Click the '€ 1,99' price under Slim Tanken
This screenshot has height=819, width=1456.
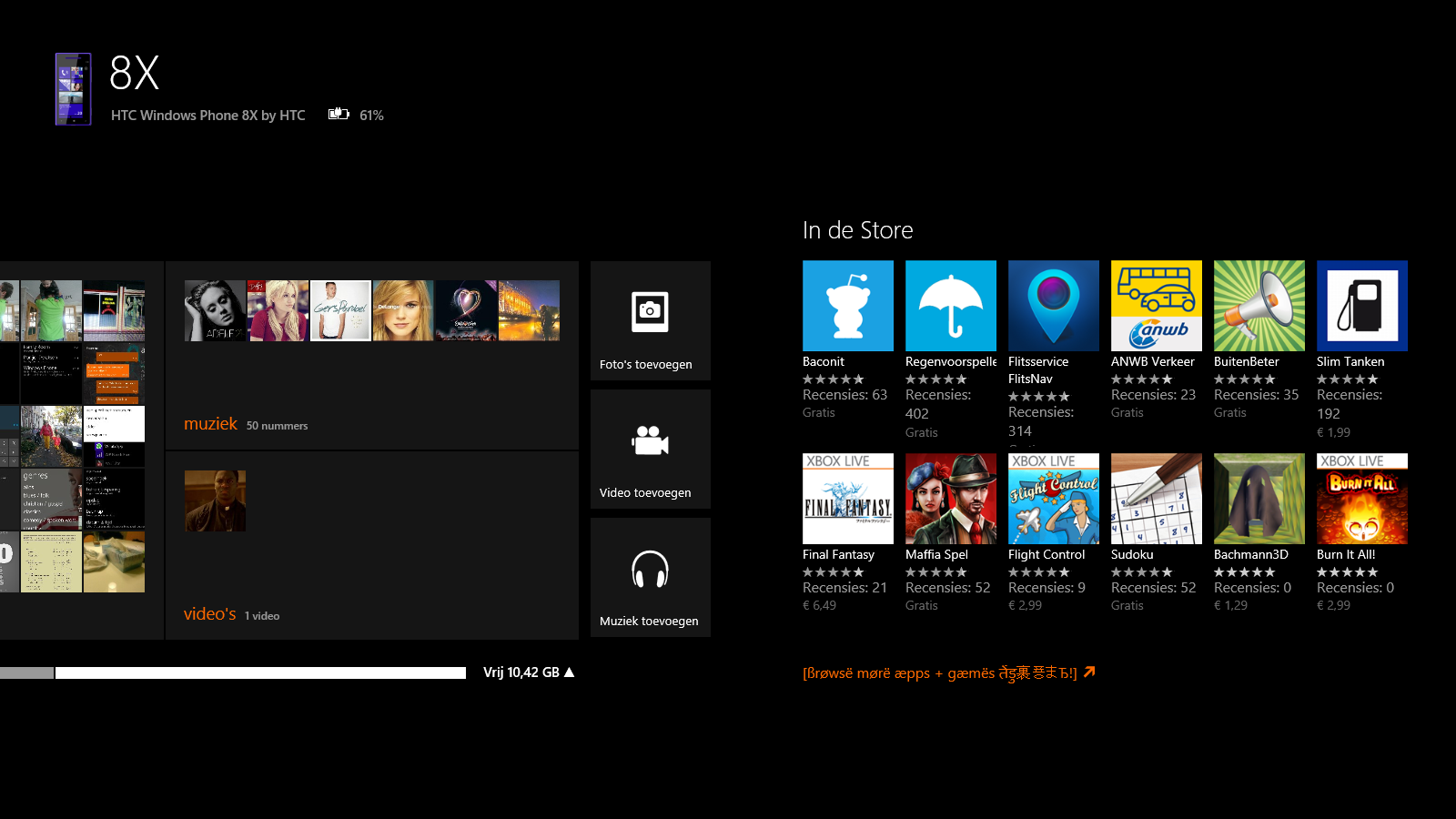click(x=1333, y=432)
